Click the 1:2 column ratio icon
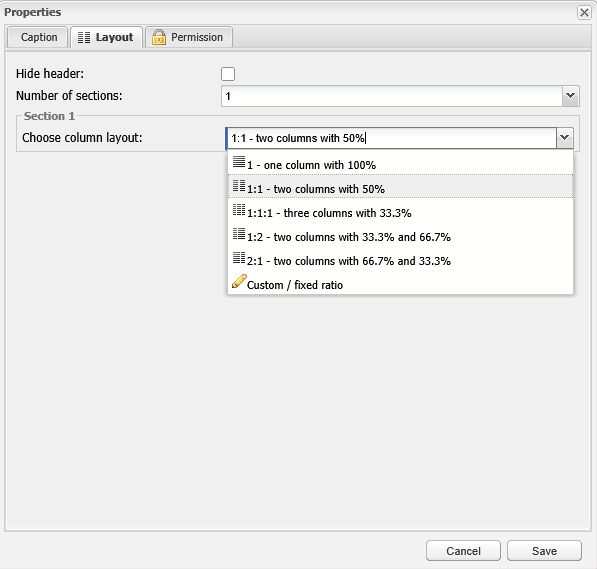The image size is (597, 569). 239,234
